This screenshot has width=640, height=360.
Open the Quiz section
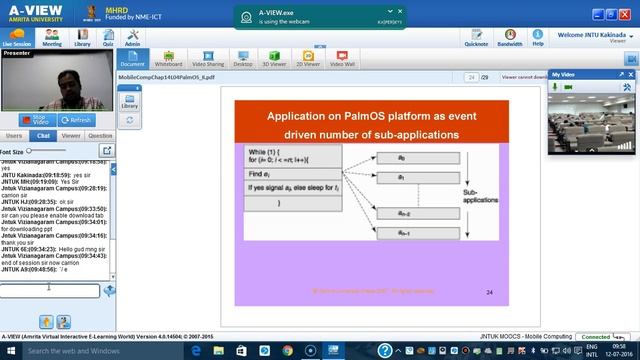click(x=108, y=38)
